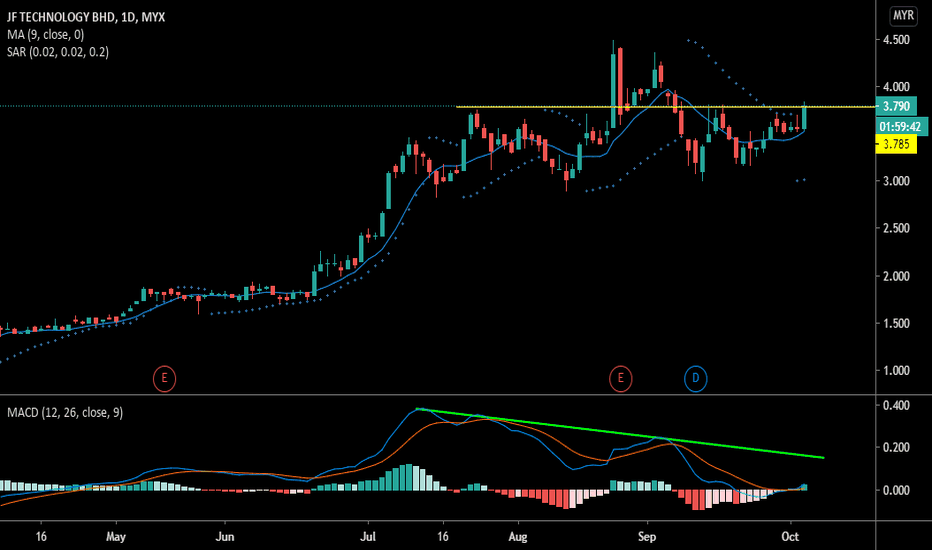This screenshot has width=932, height=550.
Task: Select the JF TECHNOLOGY BHD, 1D, MYX title
Action: (86, 17)
